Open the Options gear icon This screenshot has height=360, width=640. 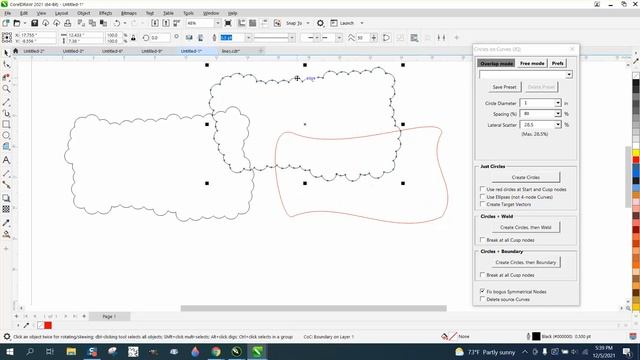point(320,23)
